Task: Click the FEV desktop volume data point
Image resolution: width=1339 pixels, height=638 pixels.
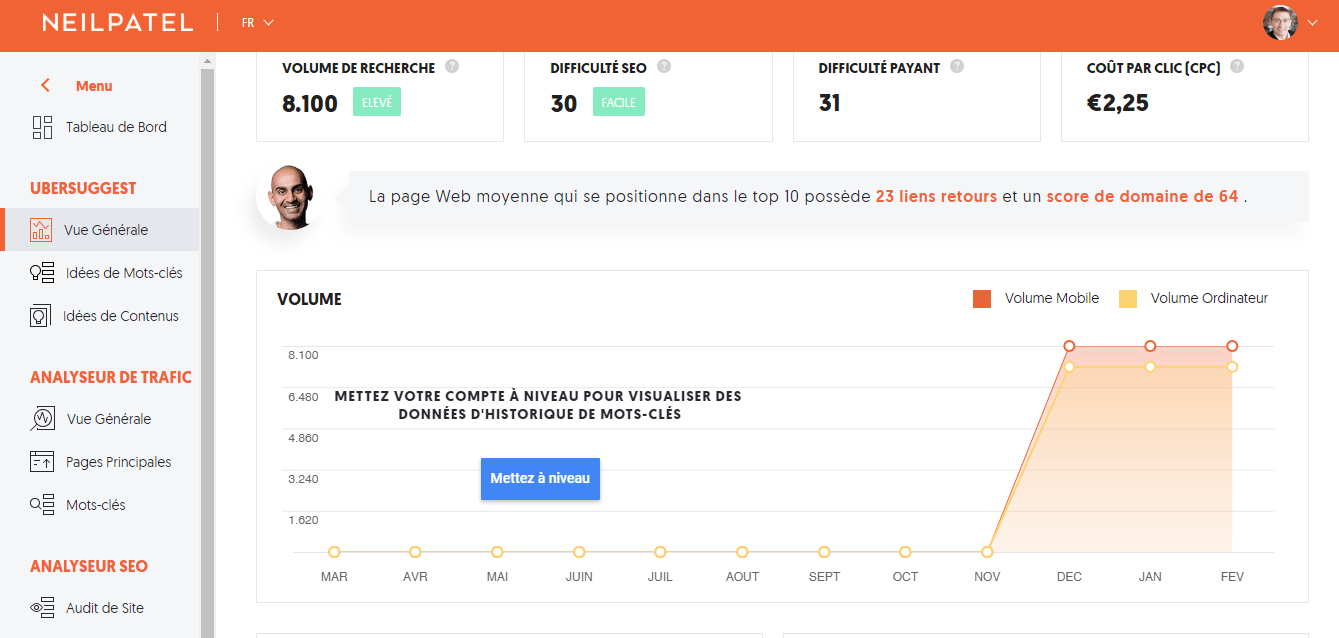Action: 1232,367
